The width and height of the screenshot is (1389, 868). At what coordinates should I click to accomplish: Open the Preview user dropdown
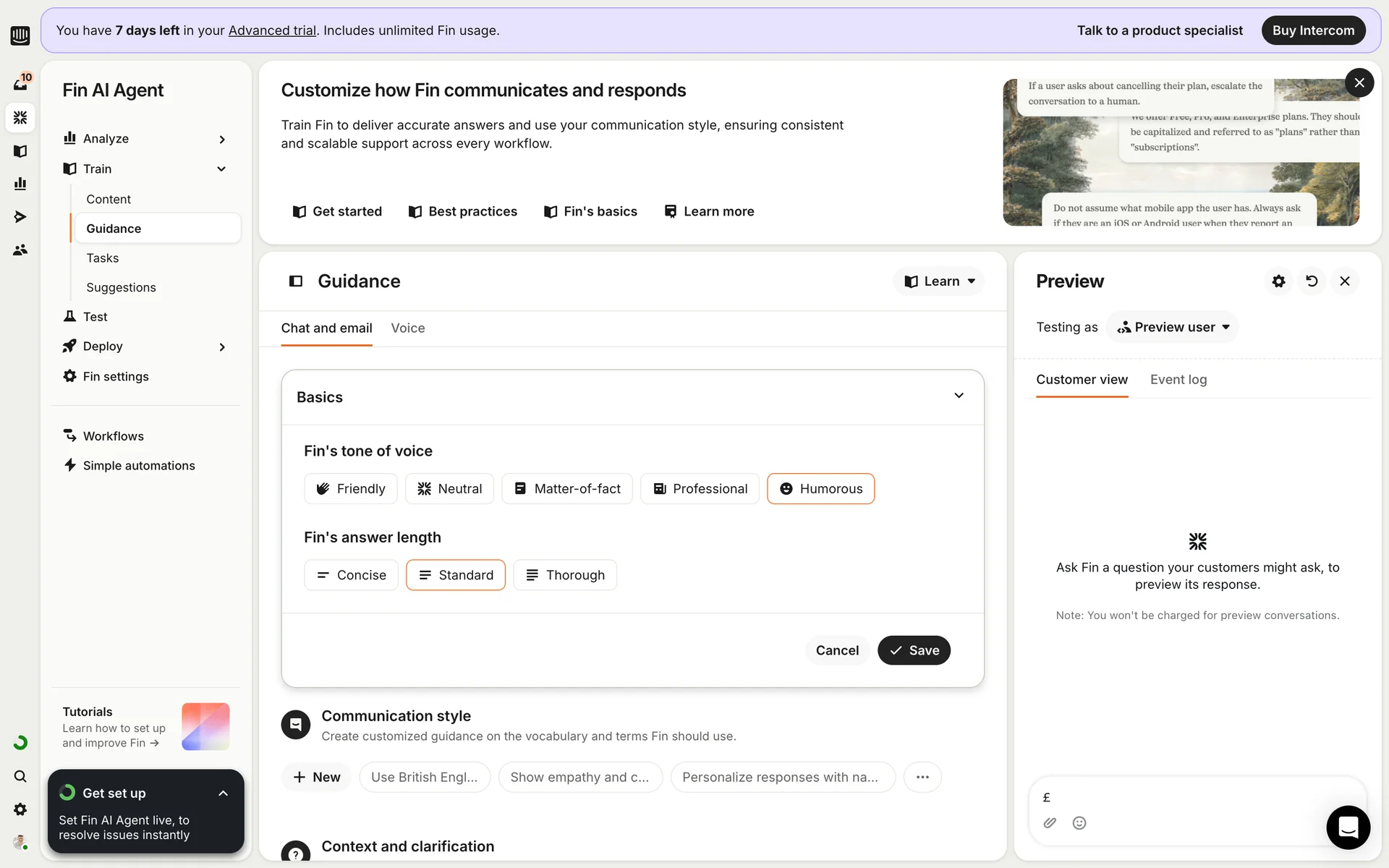[x=1173, y=327]
